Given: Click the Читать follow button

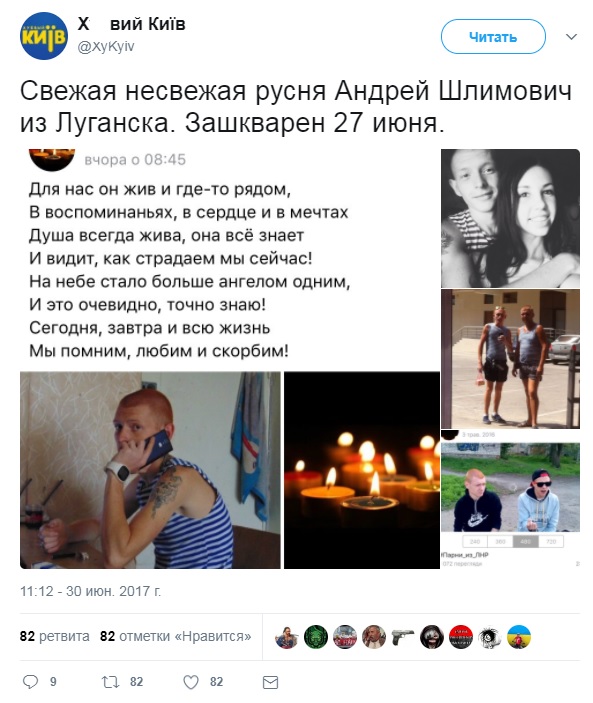Looking at the screenshot, I should click(x=493, y=37).
